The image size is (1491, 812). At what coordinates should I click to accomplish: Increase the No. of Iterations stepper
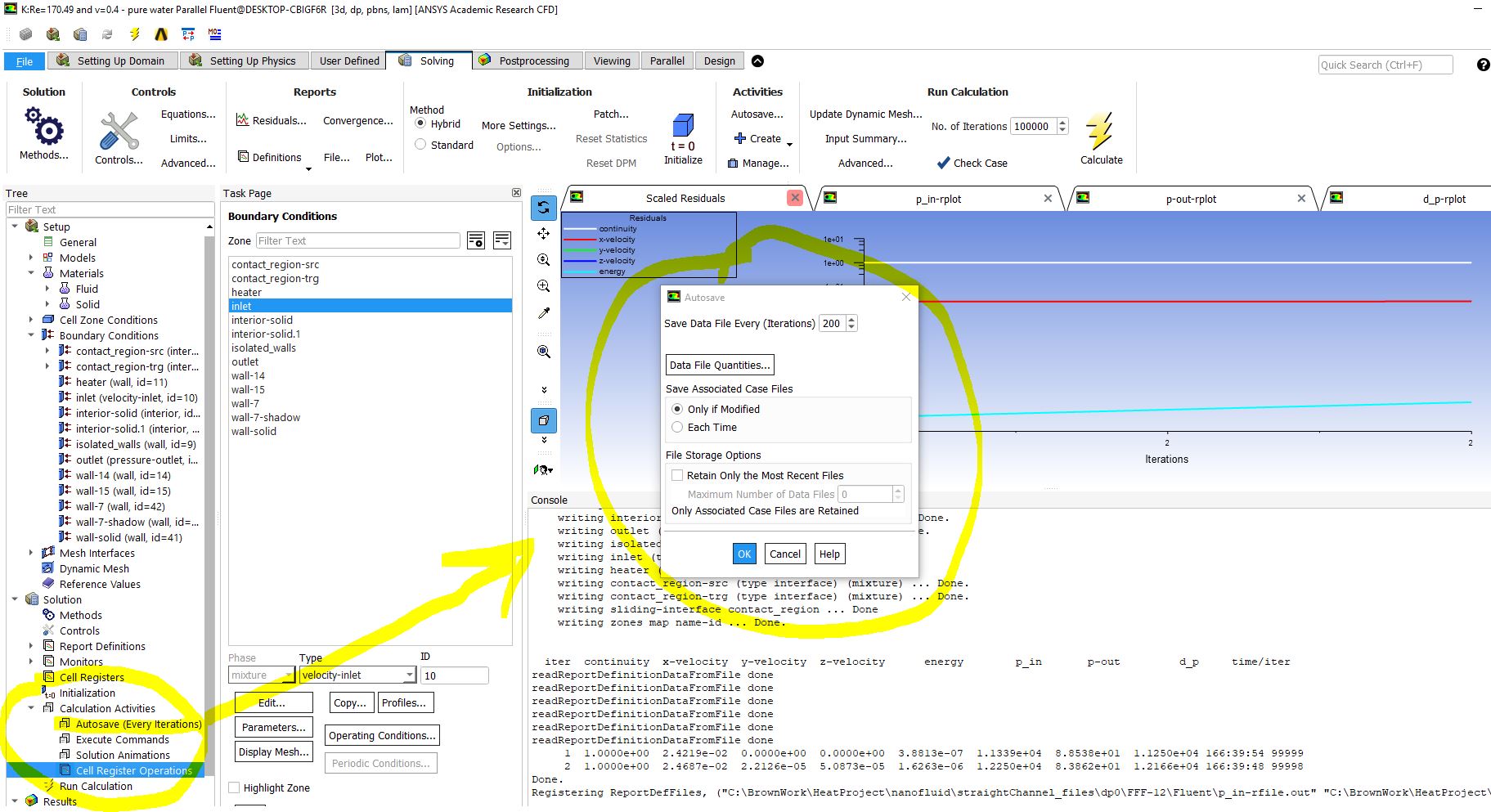[x=1062, y=122]
